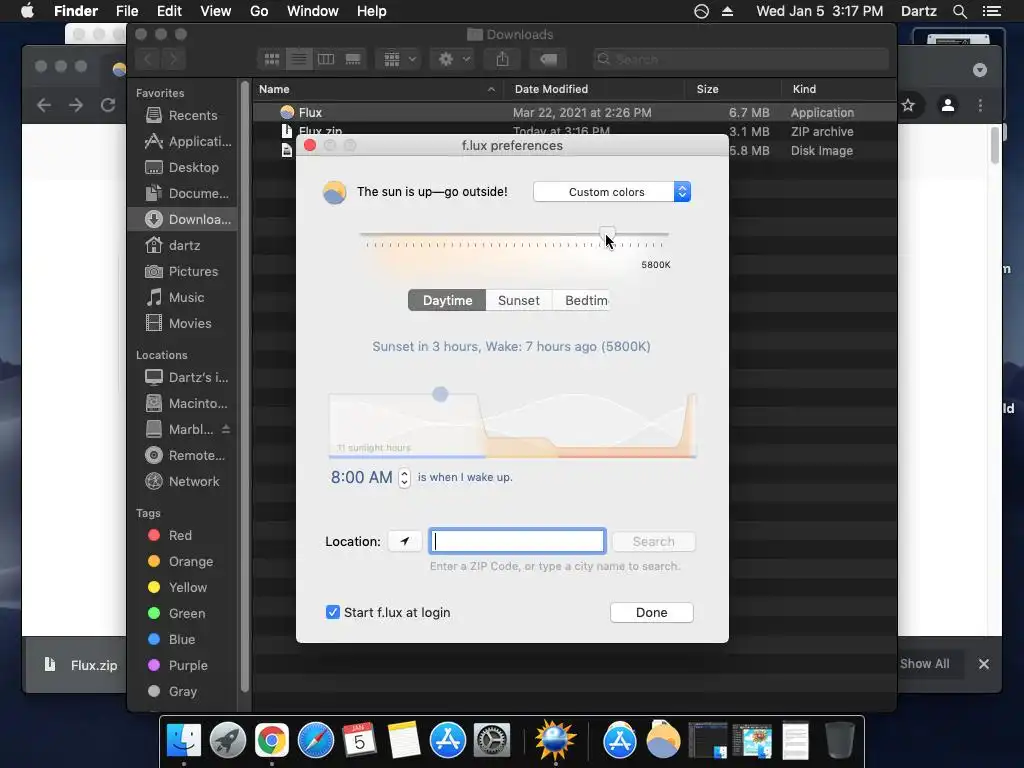Switch Finder to icon view
The height and width of the screenshot is (768, 1024).
[x=272, y=59]
